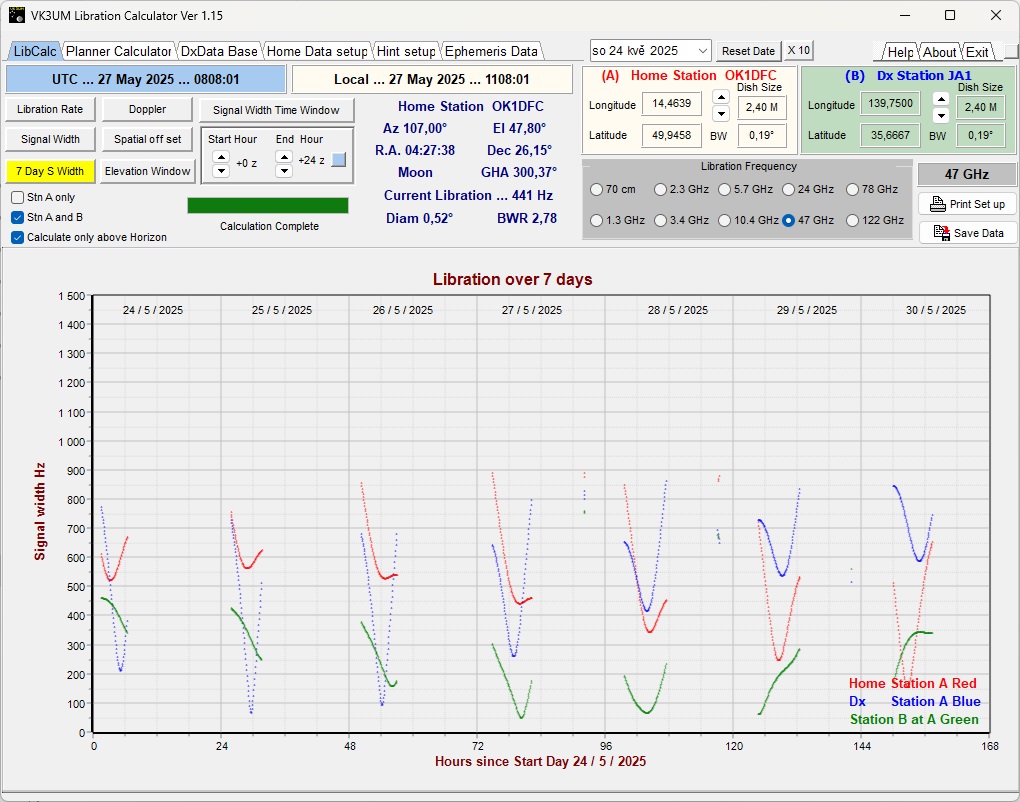This screenshot has height=802, width=1020.
Task: Click the Print Set up printer icon
Action: coord(937,204)
